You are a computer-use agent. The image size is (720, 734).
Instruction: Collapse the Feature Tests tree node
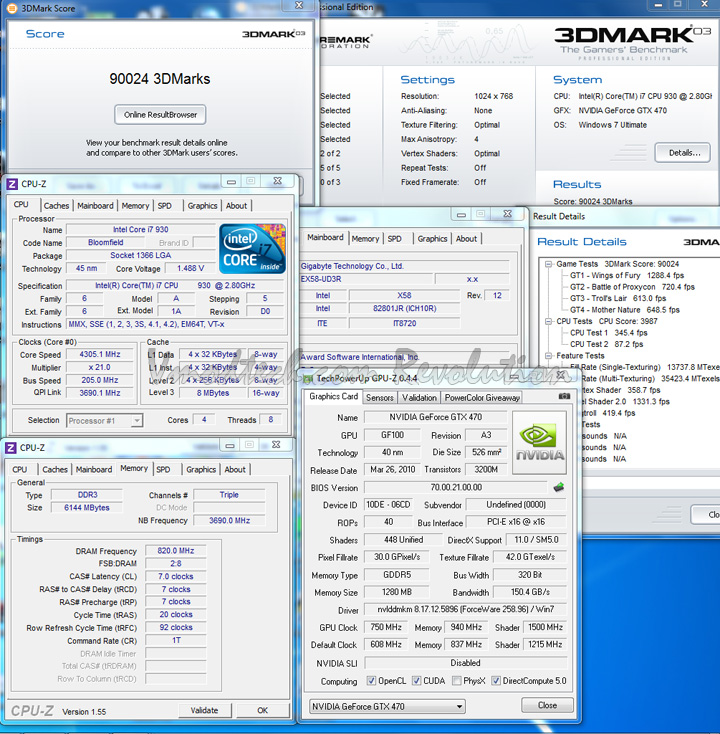pyautogui.click(x=548, y=356)
